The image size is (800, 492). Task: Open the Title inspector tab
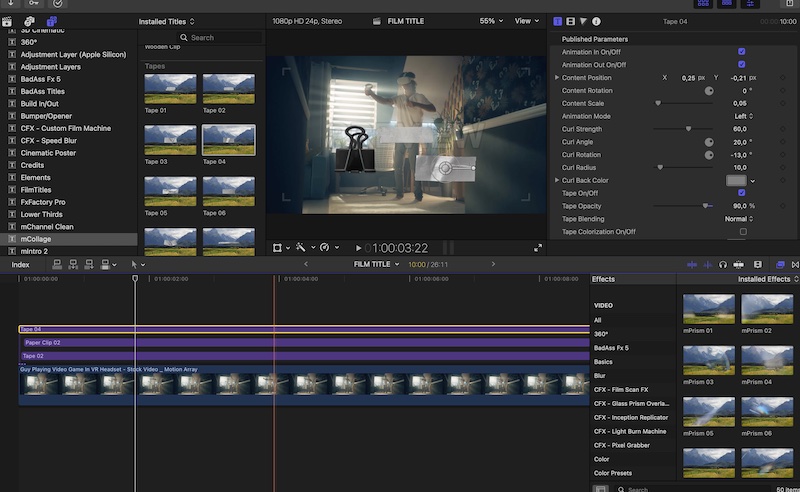click(x=558, y=21)
